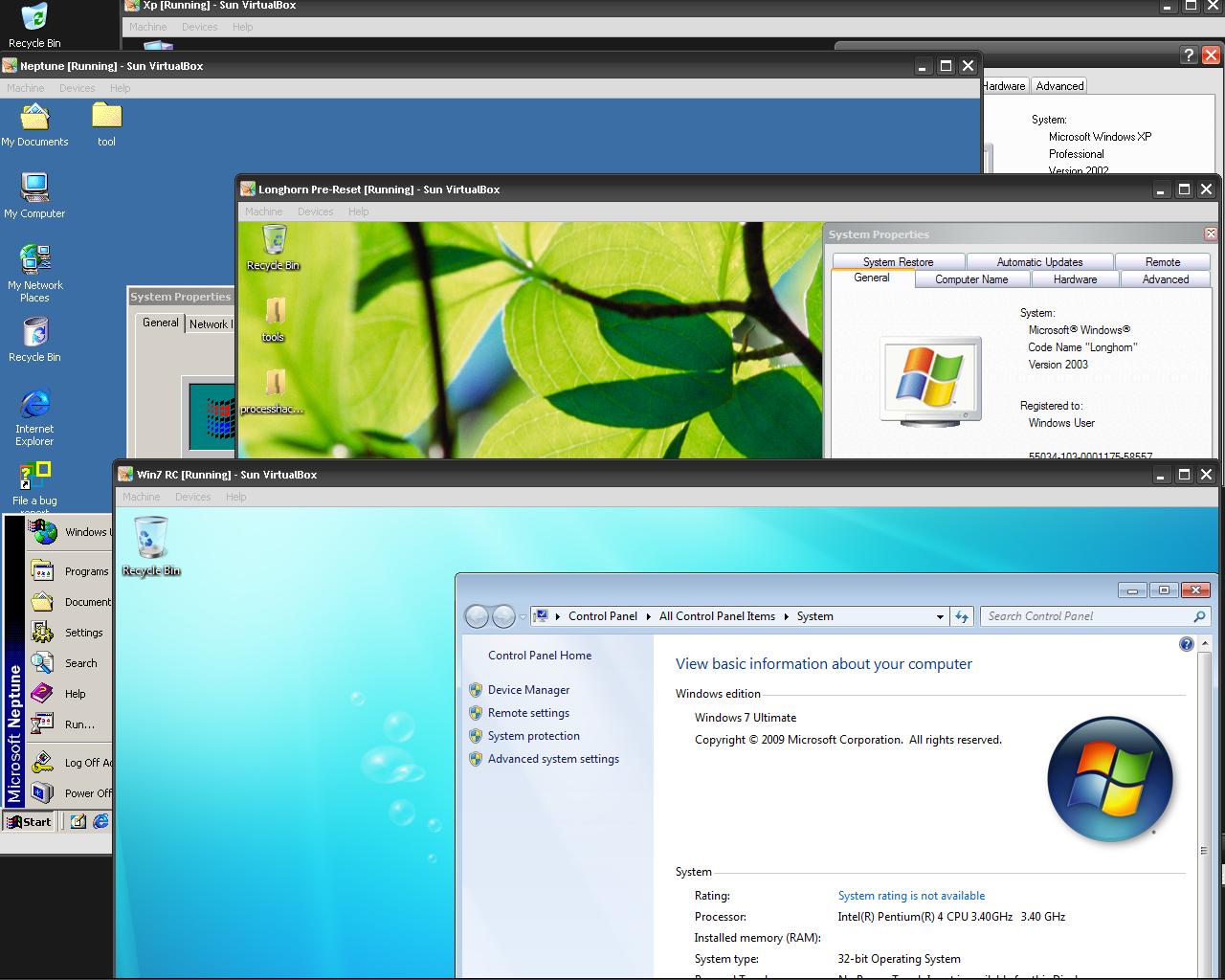
Task: Open Search in Neptune Start menu
Action: click(x=70, y=663)
